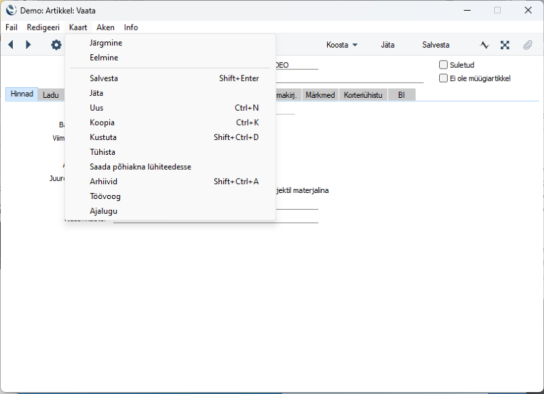
Task: Open the Redigeeri menu
Action: (43, 27)
